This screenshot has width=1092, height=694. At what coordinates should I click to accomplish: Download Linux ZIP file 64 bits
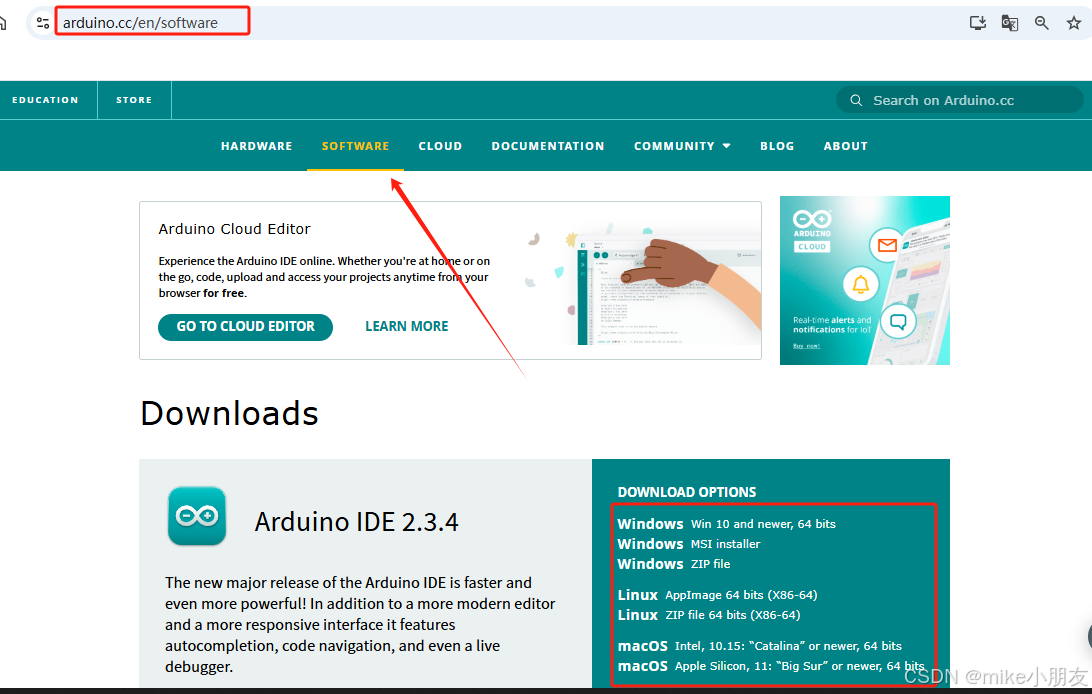coord(709,615)
